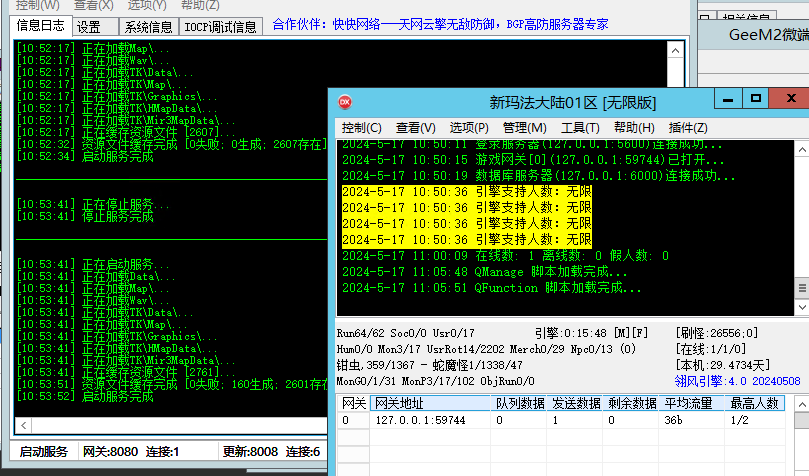809x476 pixels.
Task: Maximize the 新玛法大陆01区 window
Action: click(756, 99)
